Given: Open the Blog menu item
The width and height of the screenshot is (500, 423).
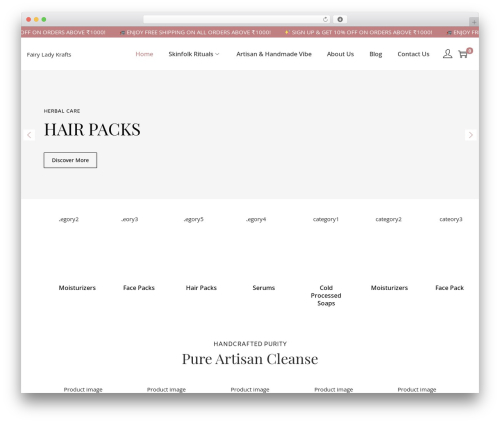Looking at the screenshot, I should [x=376, y=54].
